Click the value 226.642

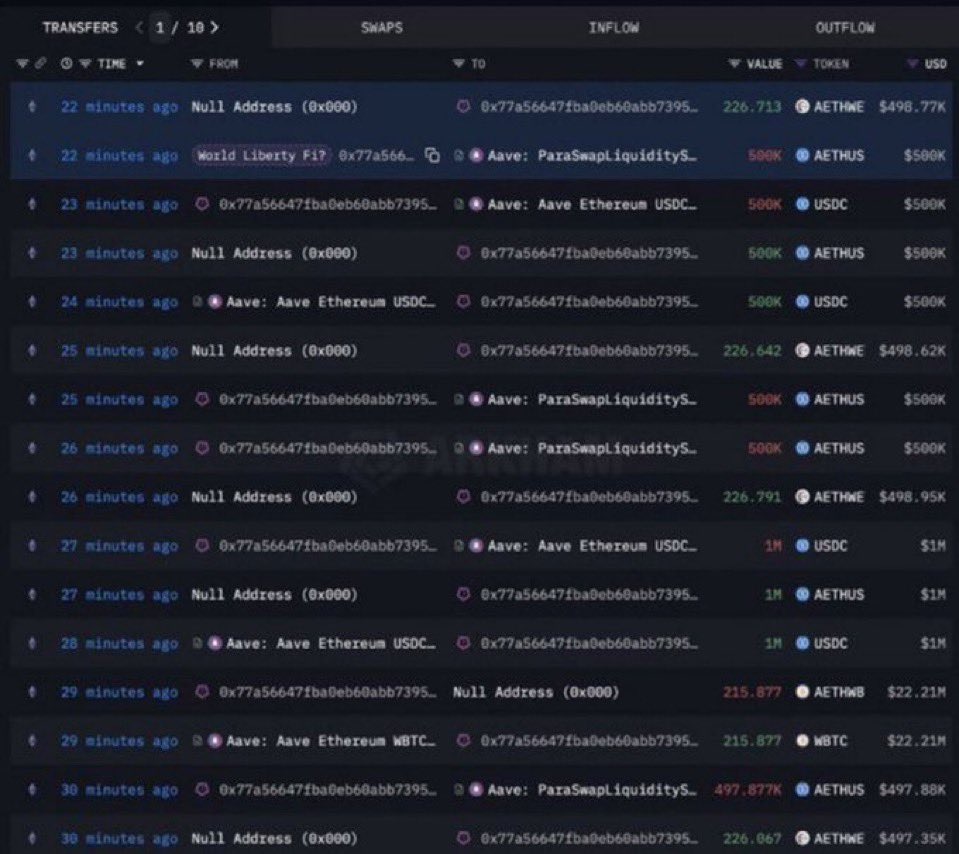752,351
